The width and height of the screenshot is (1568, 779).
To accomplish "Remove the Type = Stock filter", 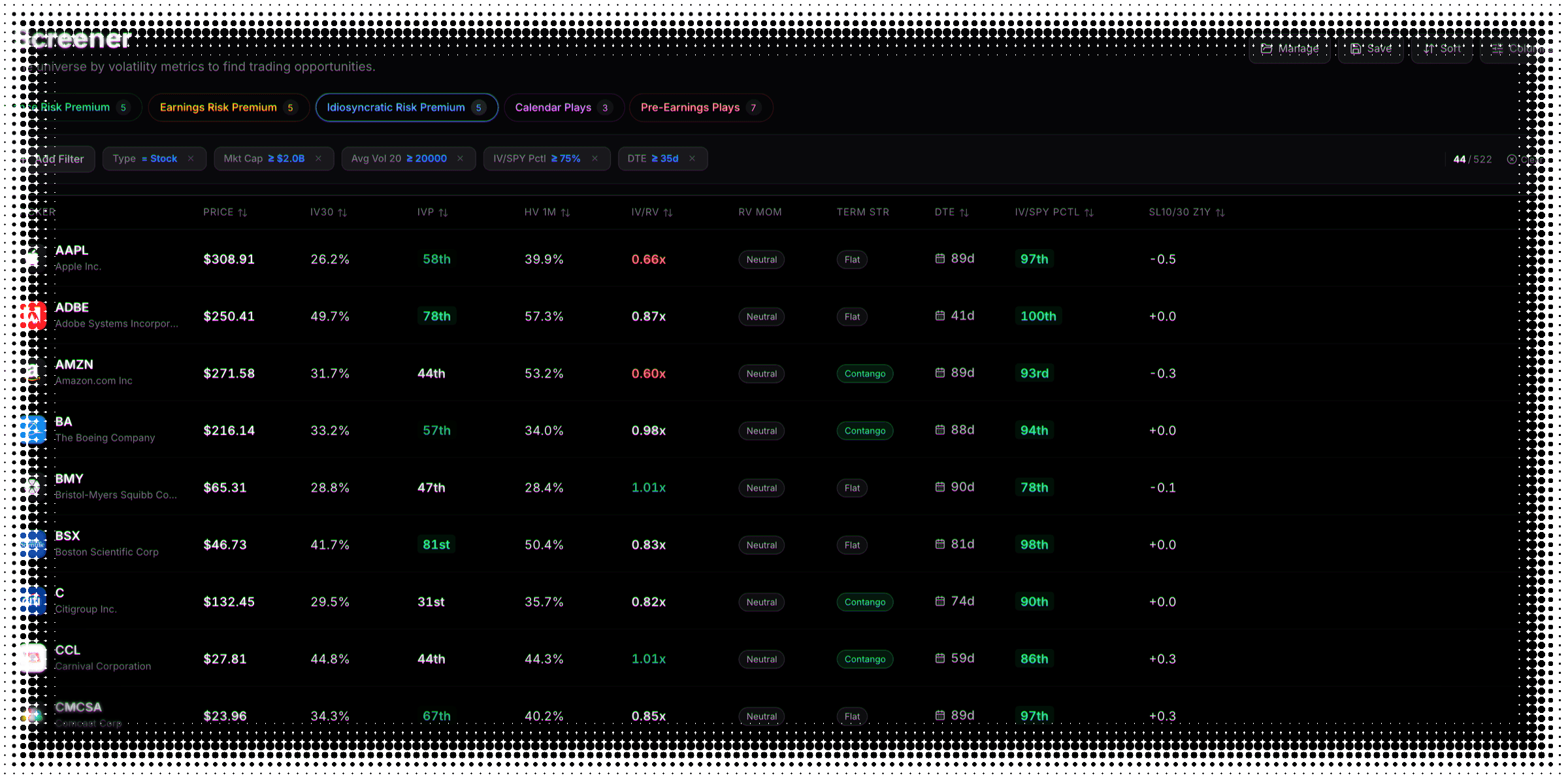I will pyautogui.click(x=191, y=159).
